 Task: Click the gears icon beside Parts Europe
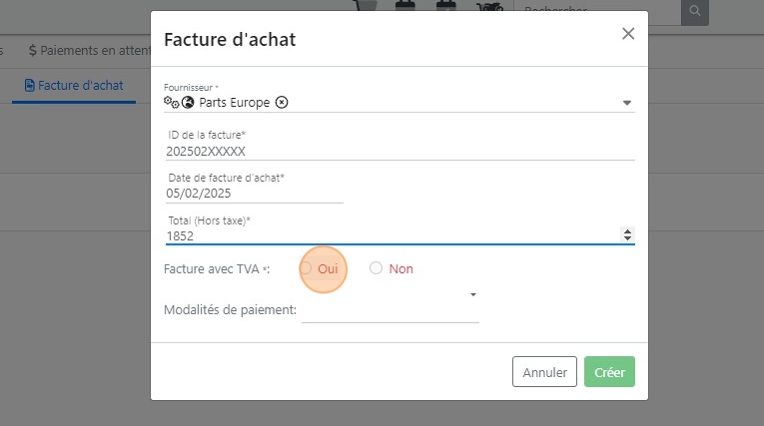tap(170, 102)
